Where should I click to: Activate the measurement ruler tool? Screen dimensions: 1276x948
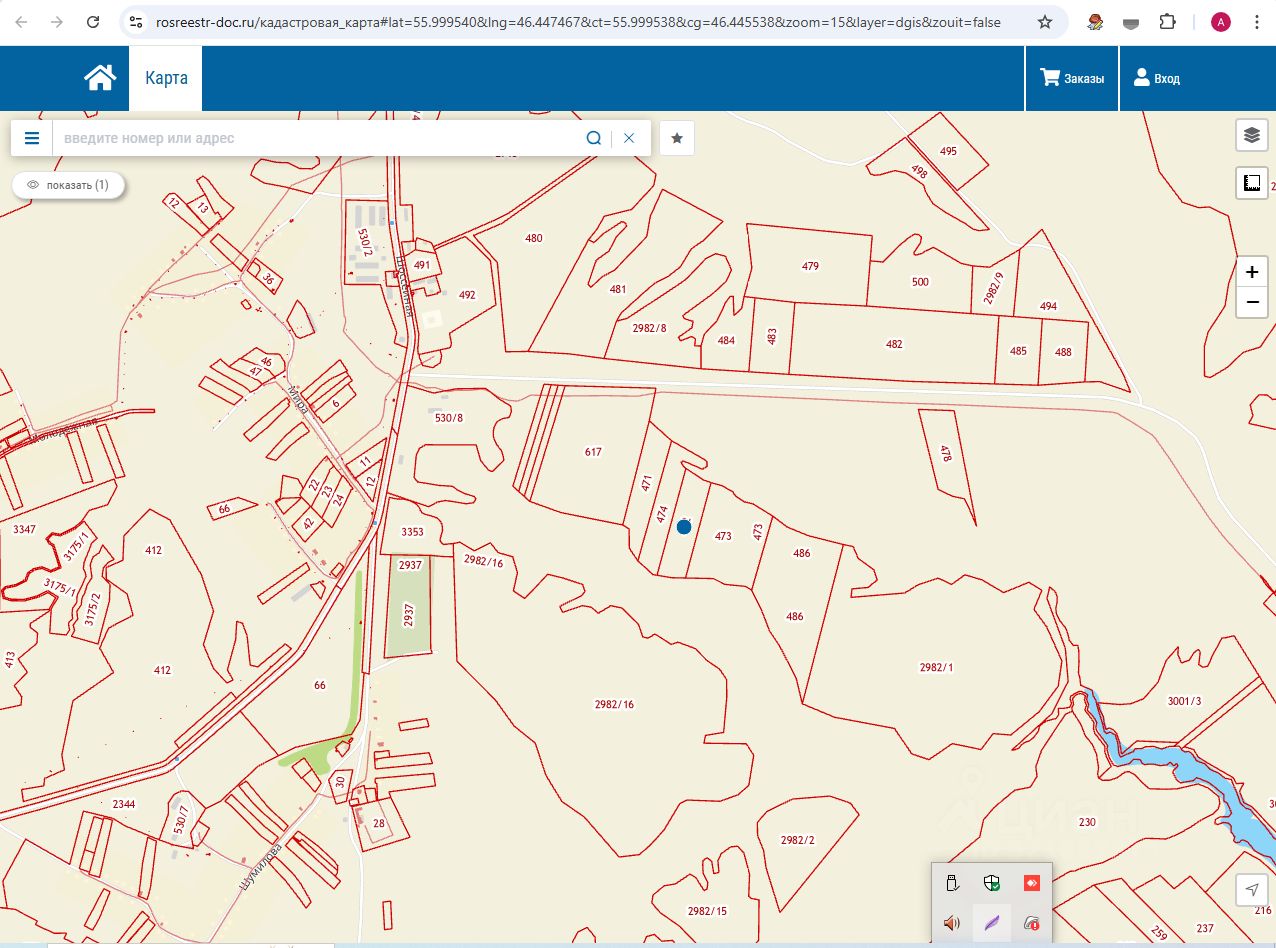pyautogui.click(x=1251, y=183)
